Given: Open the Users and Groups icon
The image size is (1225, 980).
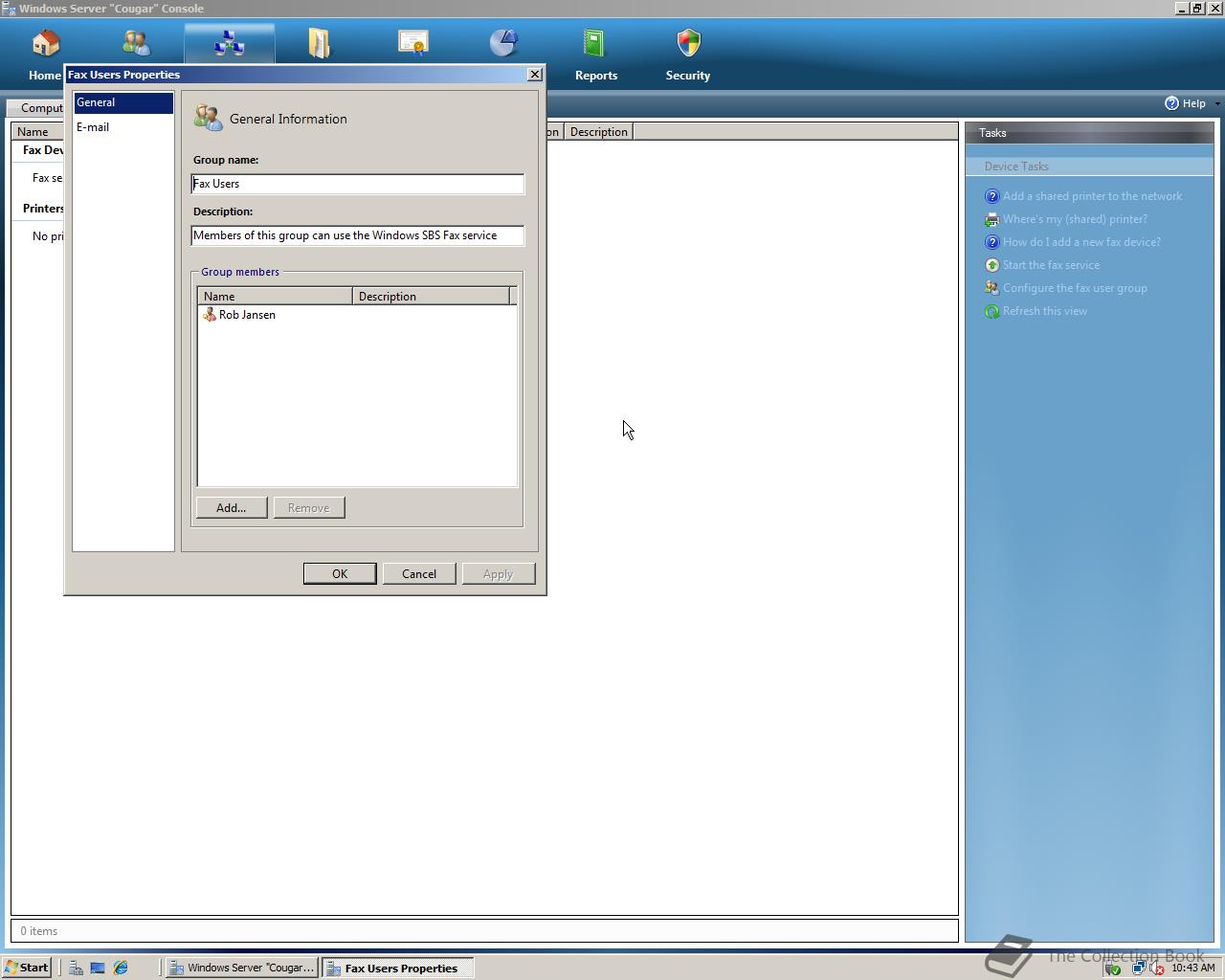Looking at the screenshot, I should [x=137, y=44].
